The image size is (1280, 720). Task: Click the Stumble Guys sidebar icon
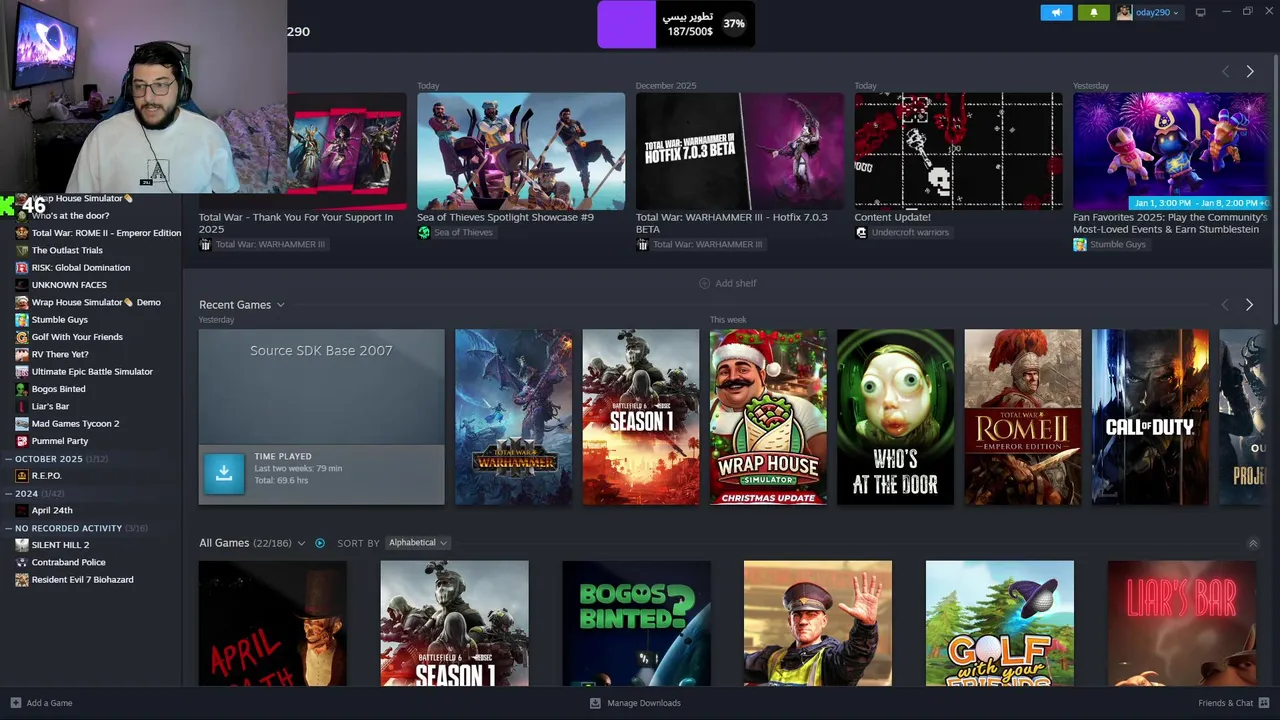point(22,320)
